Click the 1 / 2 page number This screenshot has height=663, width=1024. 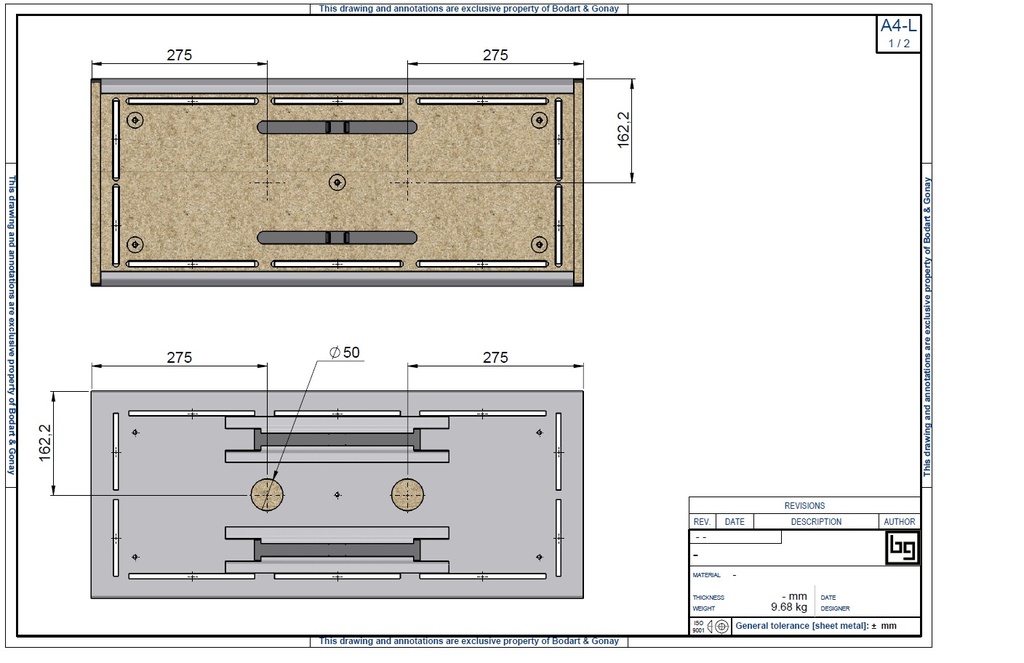(898, 44)
